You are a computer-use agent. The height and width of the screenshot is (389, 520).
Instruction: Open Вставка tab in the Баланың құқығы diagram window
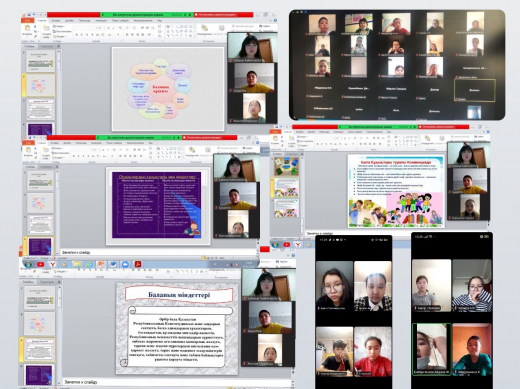(55, 20)
